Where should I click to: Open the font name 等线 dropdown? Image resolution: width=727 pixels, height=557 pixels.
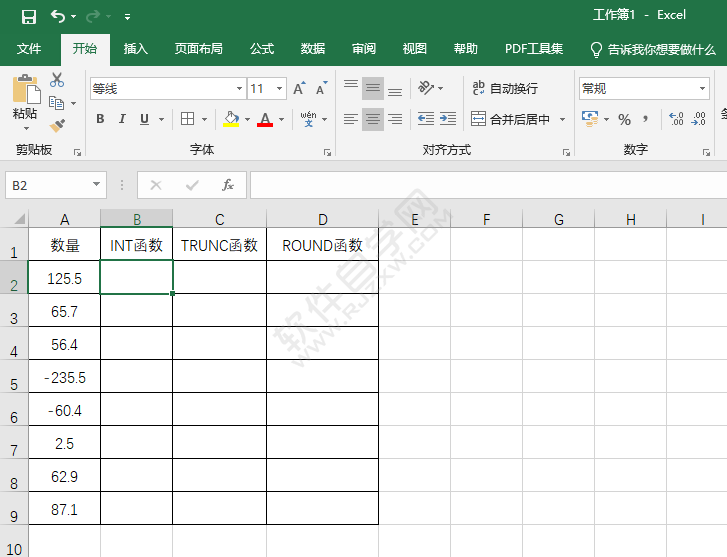[237, 89]
